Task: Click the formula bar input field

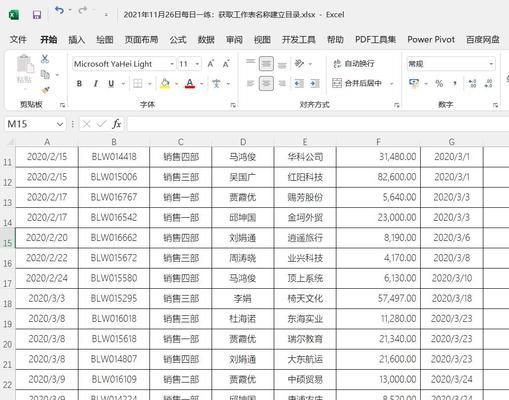Action: click(x=317, y=124)
